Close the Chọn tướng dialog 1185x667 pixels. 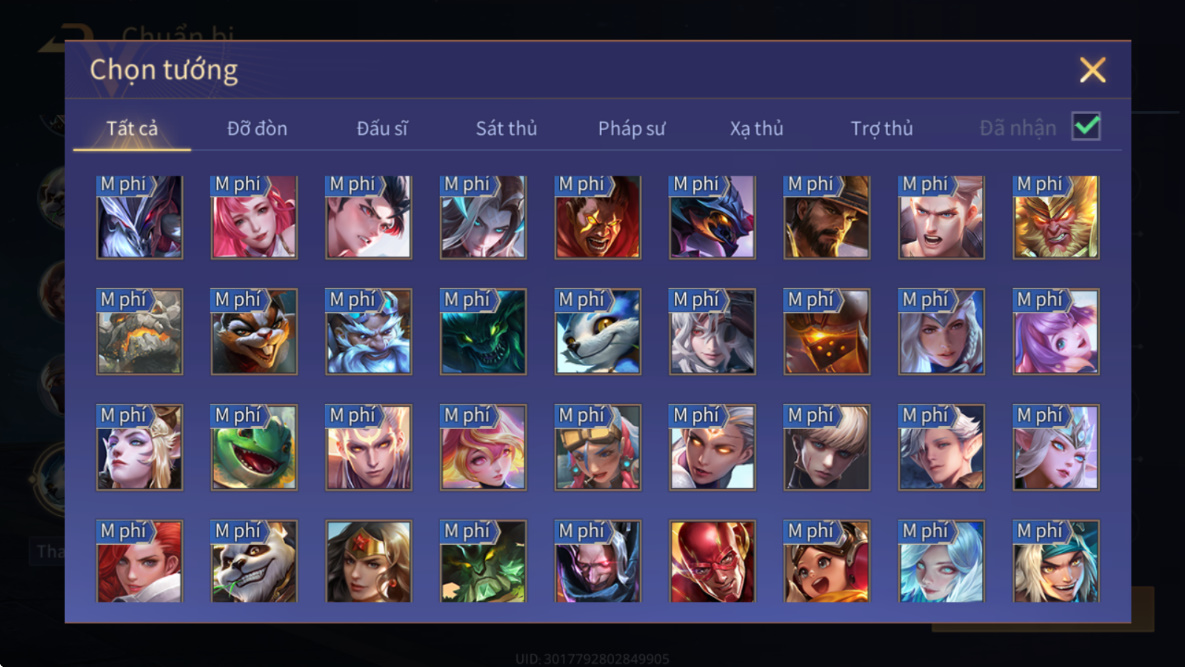pos(1092,70)
